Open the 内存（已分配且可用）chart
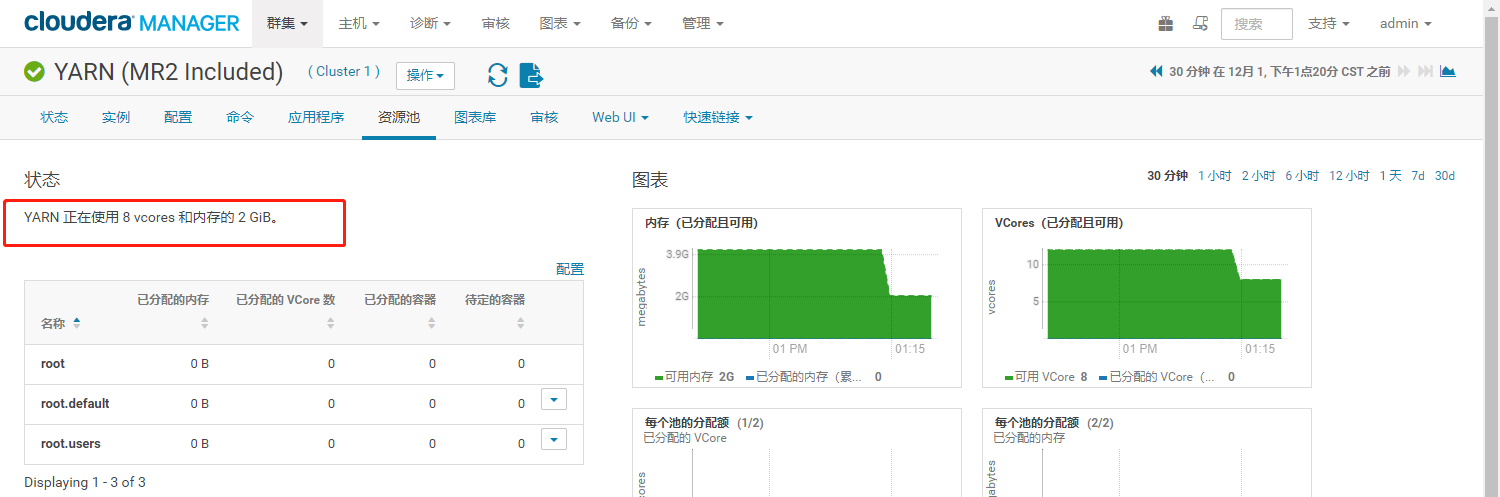Screen dimensions: 1500x497 point(797,298)
